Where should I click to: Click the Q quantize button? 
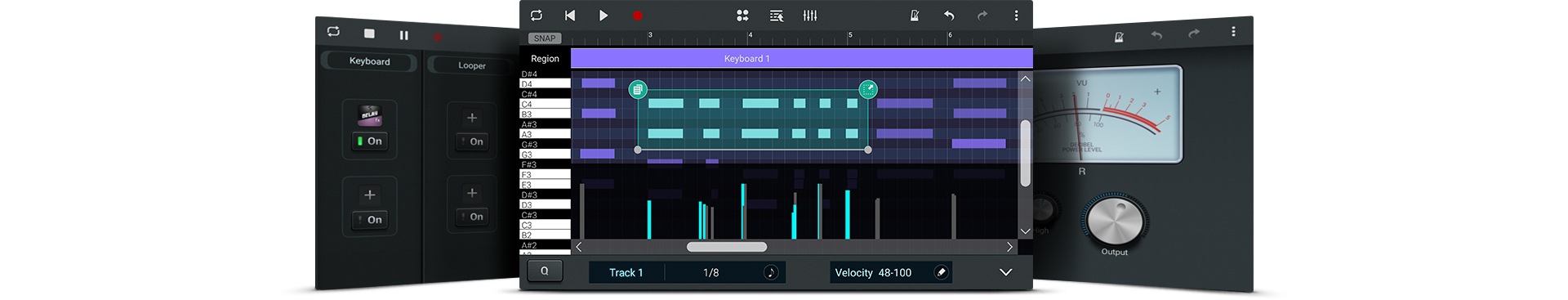click(545, 271)
